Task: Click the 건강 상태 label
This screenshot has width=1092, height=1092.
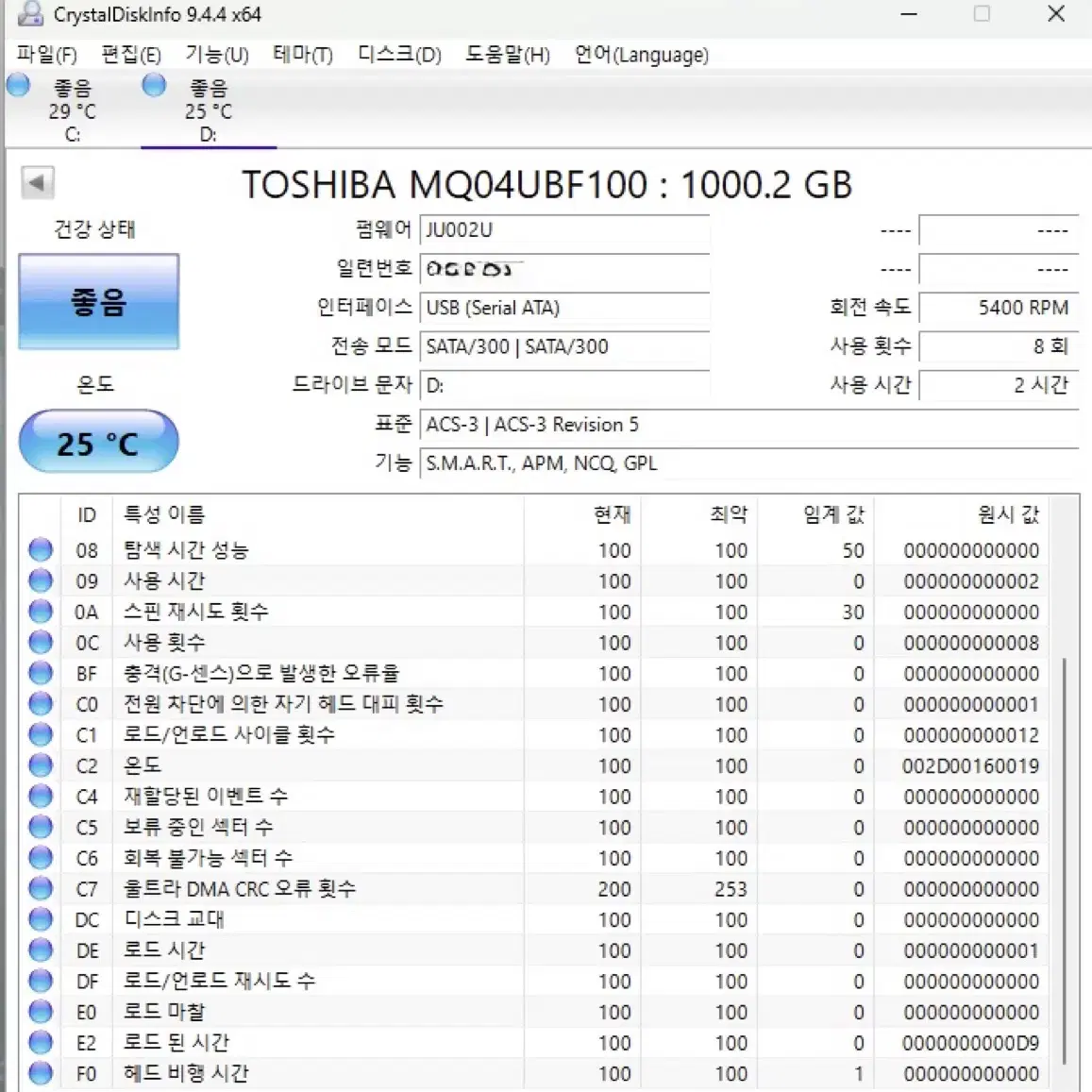Action: point(94,229)
